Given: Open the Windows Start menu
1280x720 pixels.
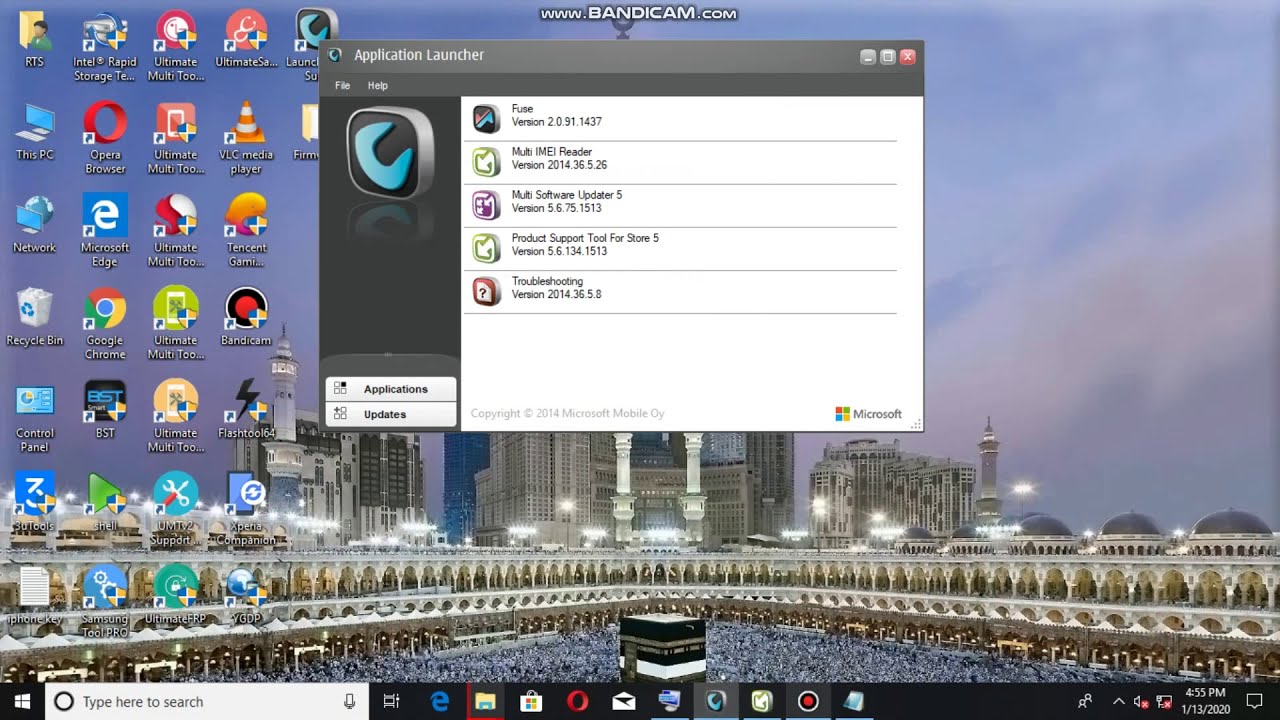Looking at the screenshot, I should coord(22,702).
